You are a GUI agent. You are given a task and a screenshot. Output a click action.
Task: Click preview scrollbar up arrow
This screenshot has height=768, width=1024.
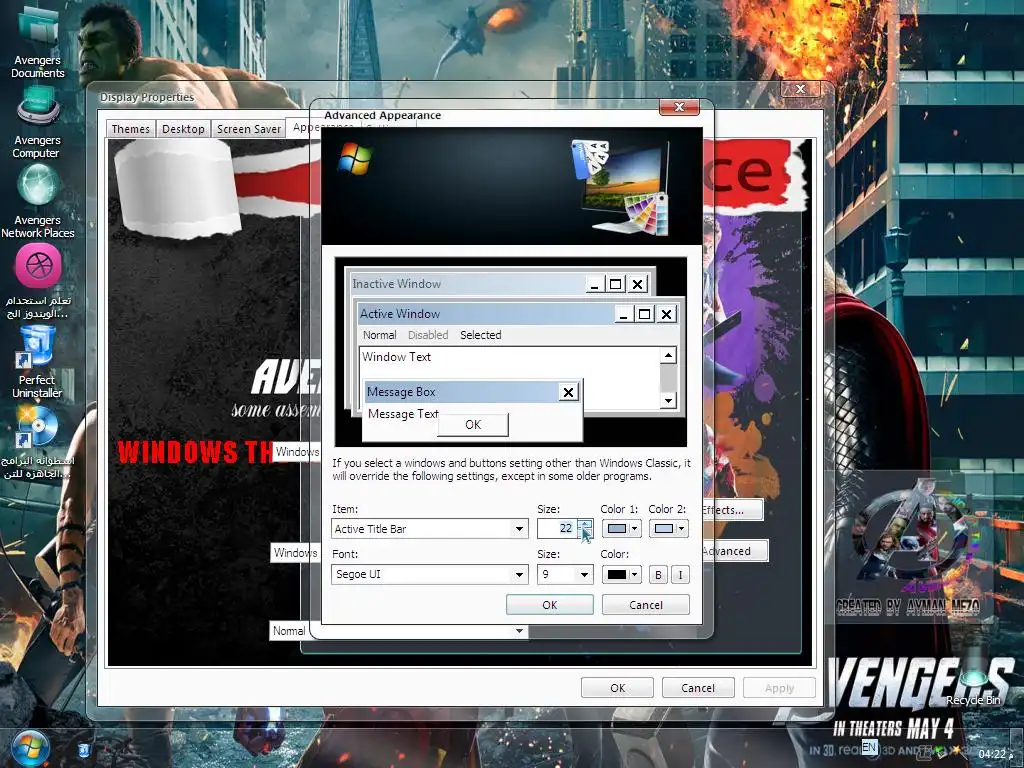point(668,356)
